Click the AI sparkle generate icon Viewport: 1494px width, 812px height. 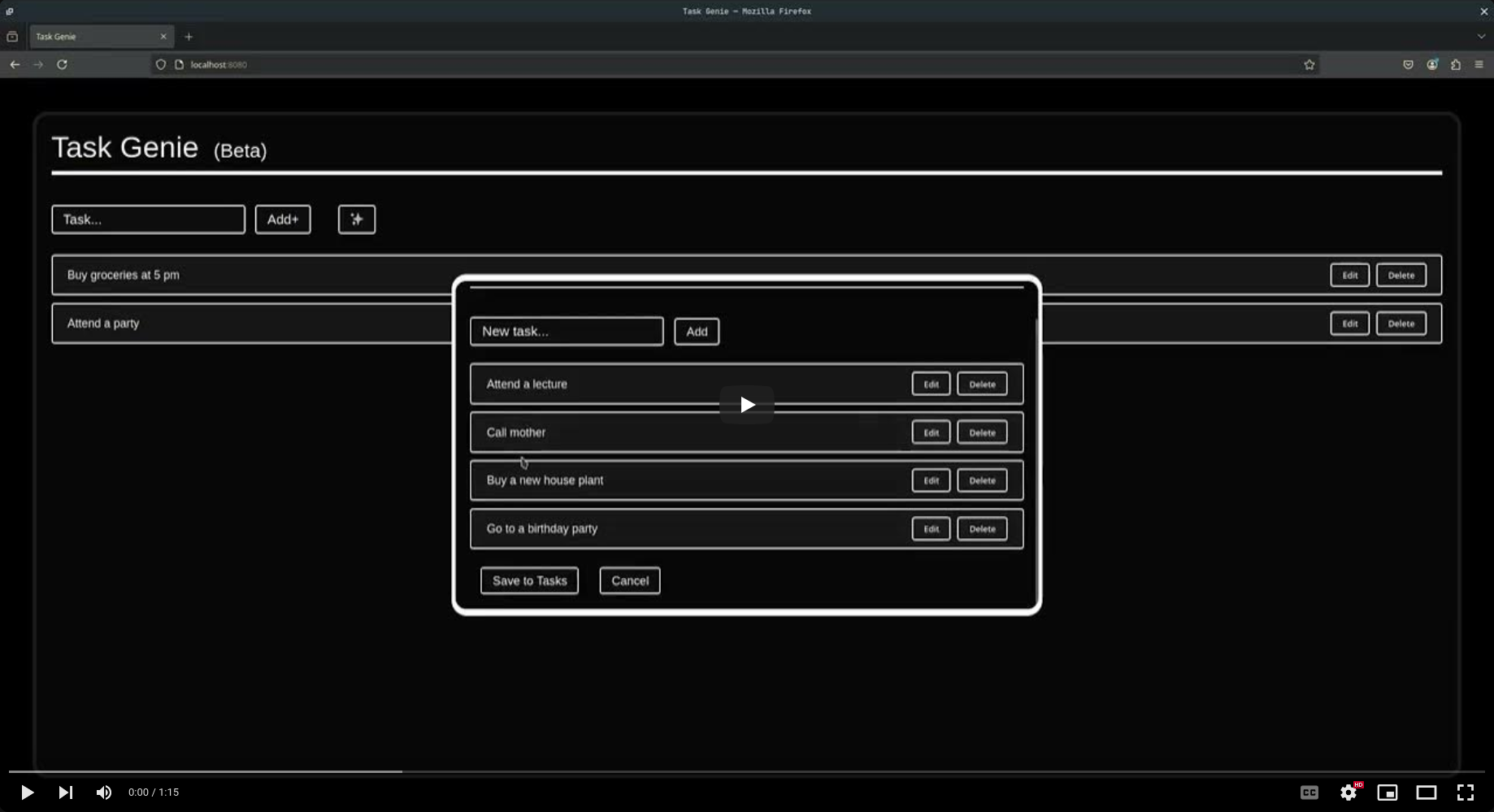point(356,219)
